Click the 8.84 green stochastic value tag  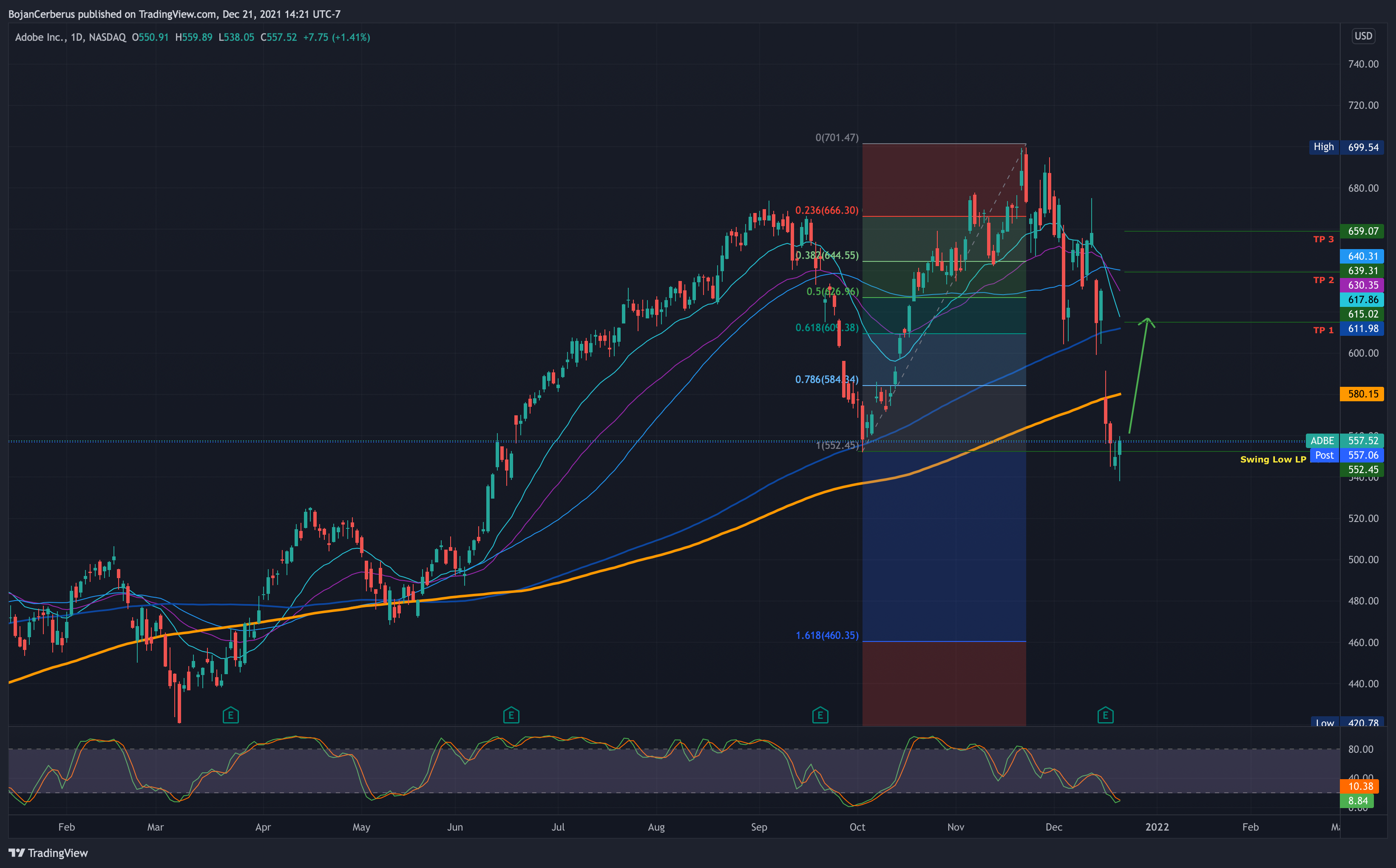[1357, 801]
